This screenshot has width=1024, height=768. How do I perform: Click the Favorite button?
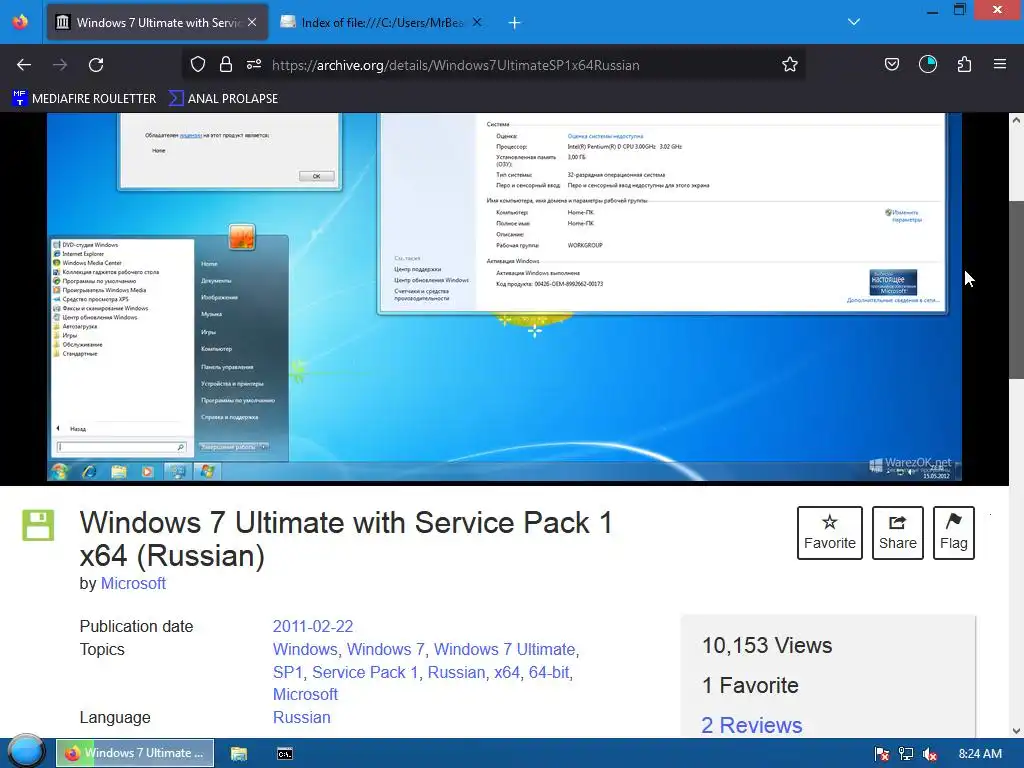(829, 533)
